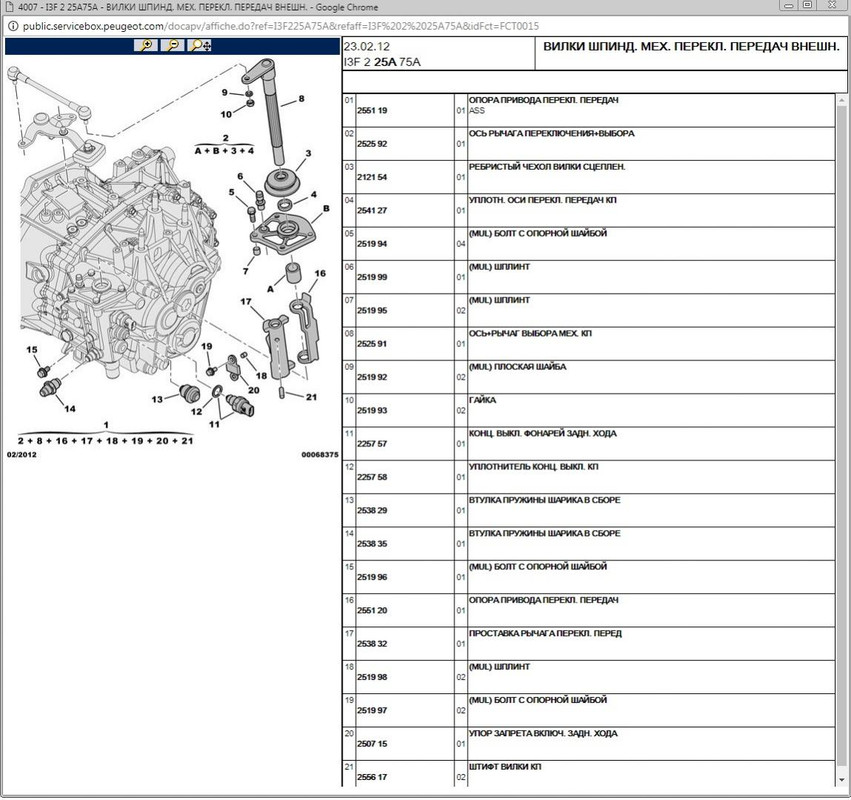This screenshot has height=800, width=851.
Task: Select part number 2525 92
Action: click(372, 144)
